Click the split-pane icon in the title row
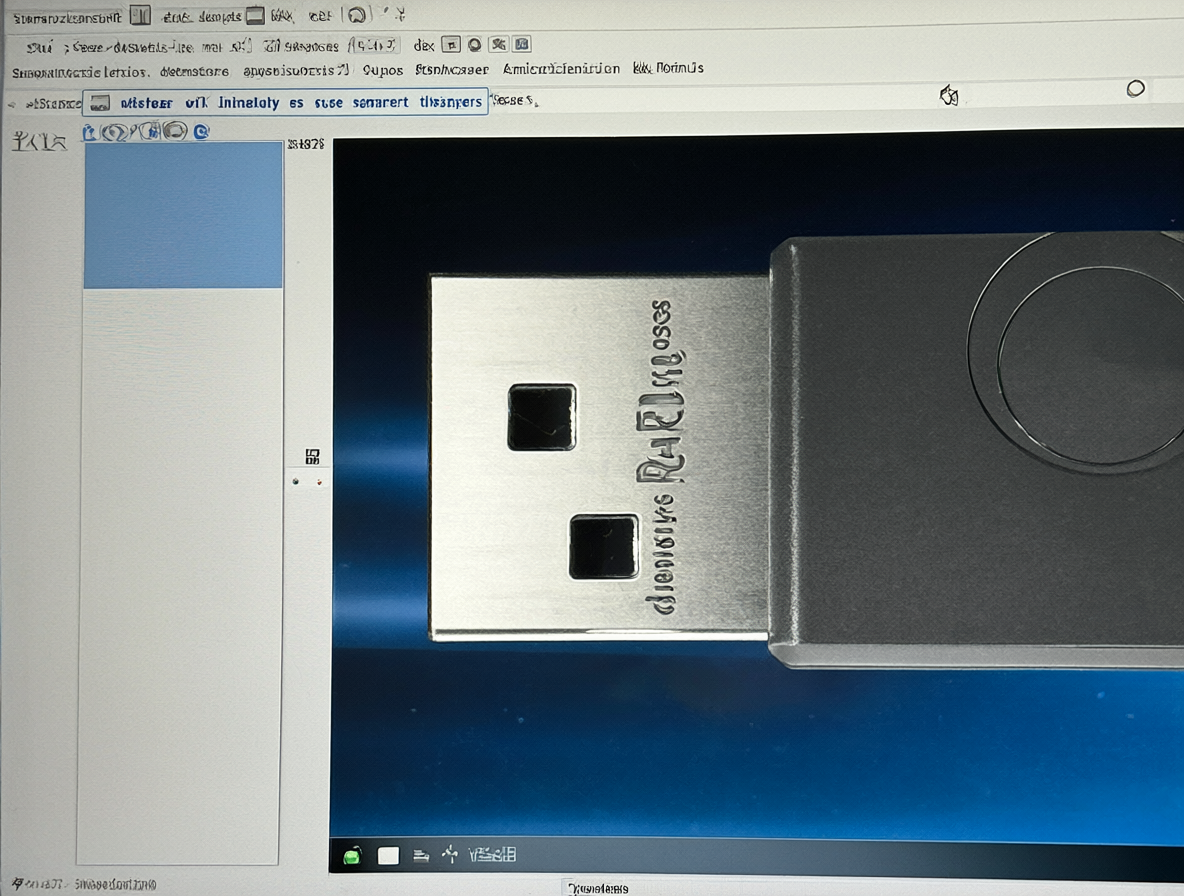 140,15
